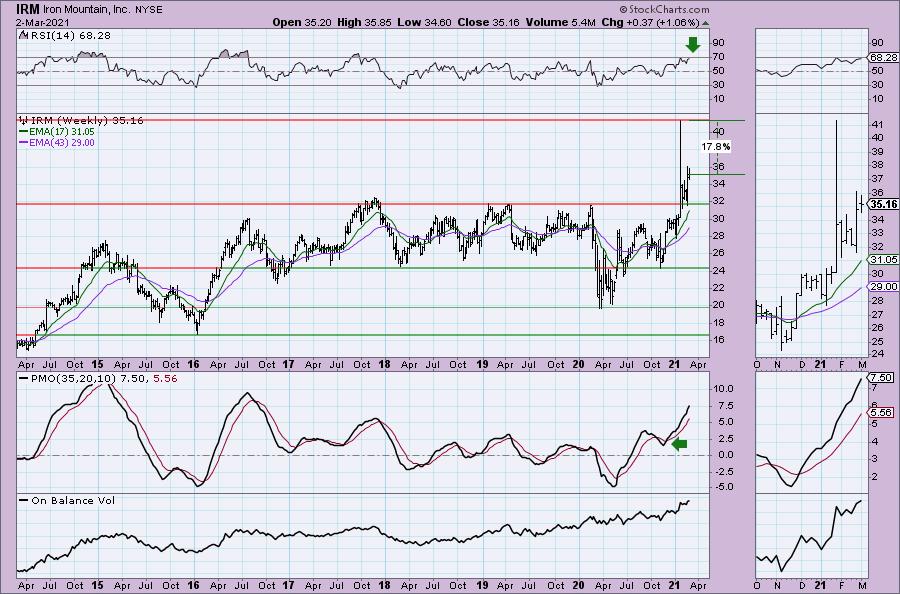Click the IRM ticker symbol in header
The image size is (900, 594).
(x=27, y=9)
